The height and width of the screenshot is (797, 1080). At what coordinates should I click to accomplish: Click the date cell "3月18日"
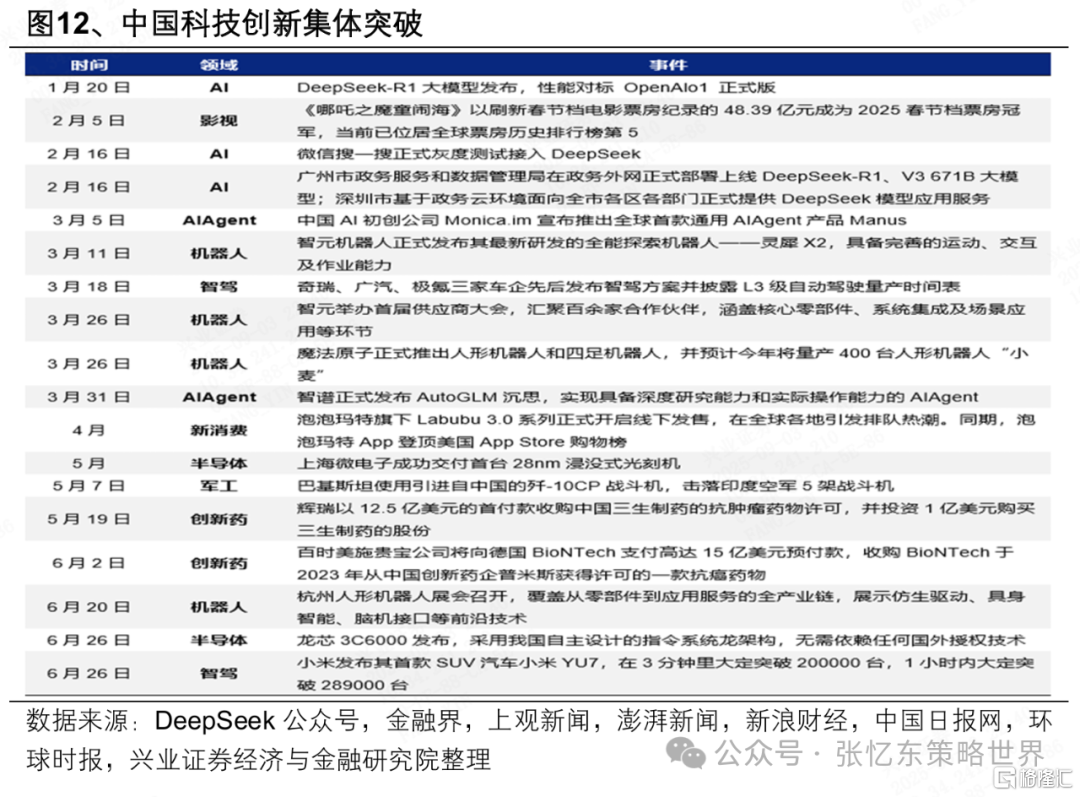coord(89,287)
